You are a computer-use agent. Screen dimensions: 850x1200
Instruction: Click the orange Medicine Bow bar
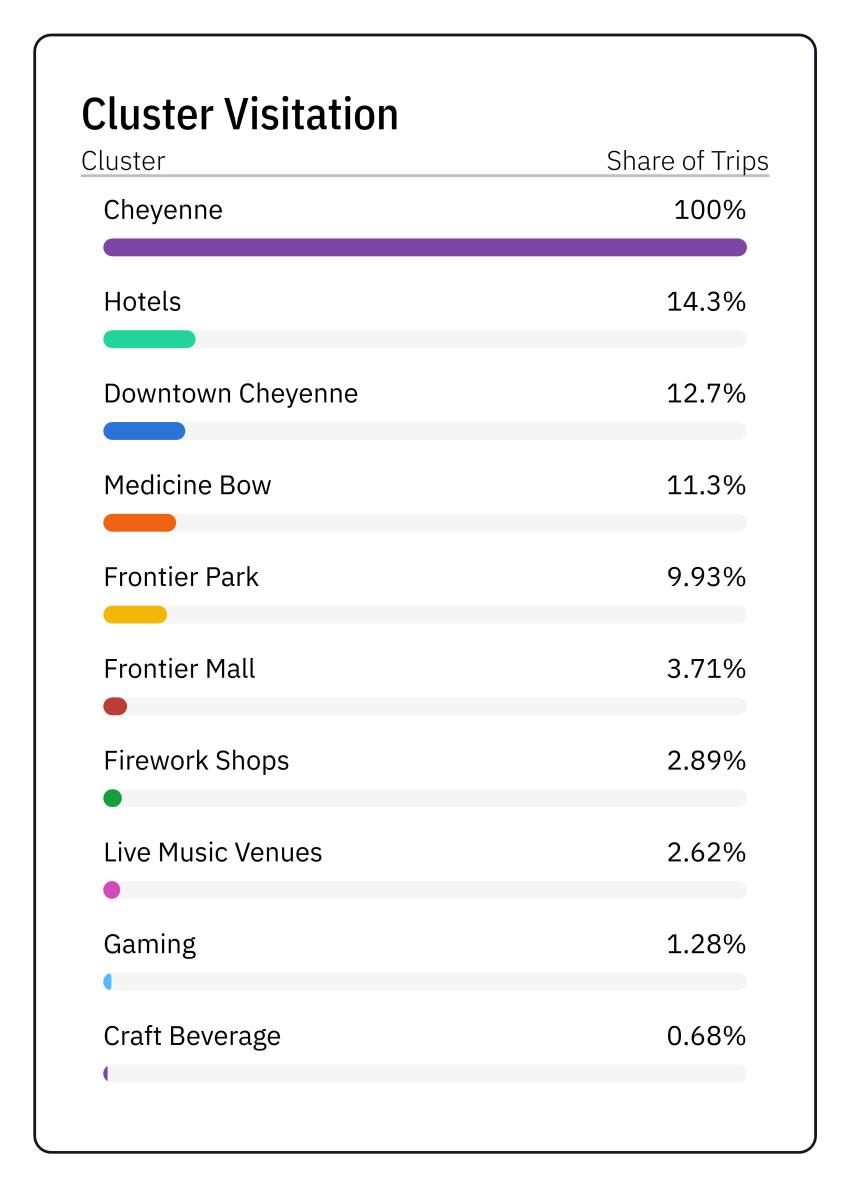[140, 522]
